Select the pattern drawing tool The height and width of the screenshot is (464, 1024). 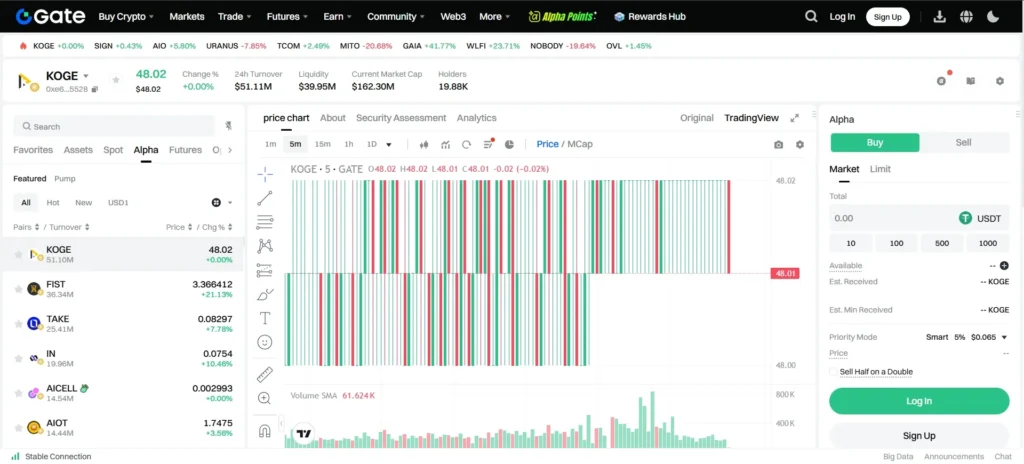coord(265,246)
